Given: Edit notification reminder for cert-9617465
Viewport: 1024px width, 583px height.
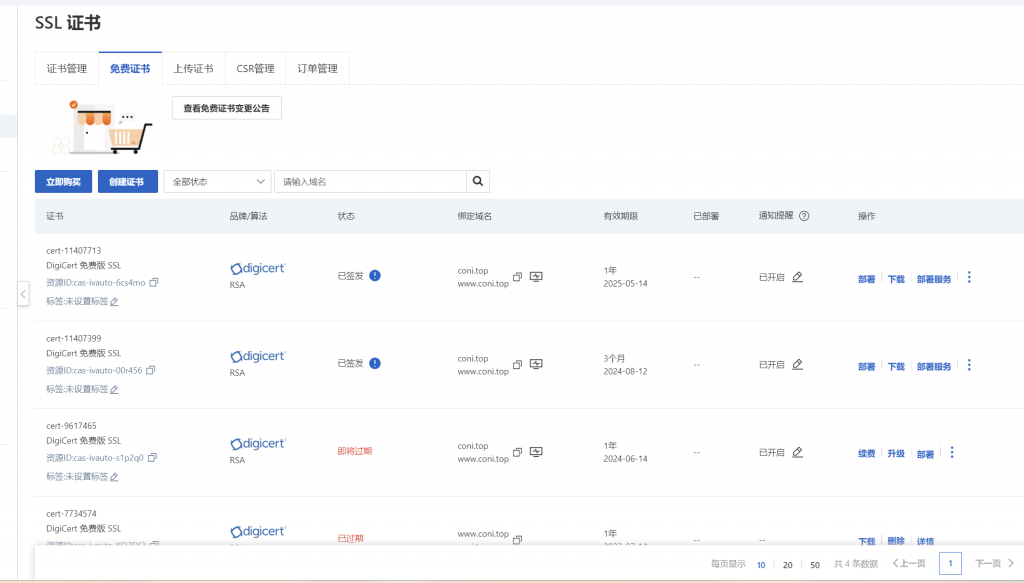Looking at the screenshot, I should tap(797, 452).
